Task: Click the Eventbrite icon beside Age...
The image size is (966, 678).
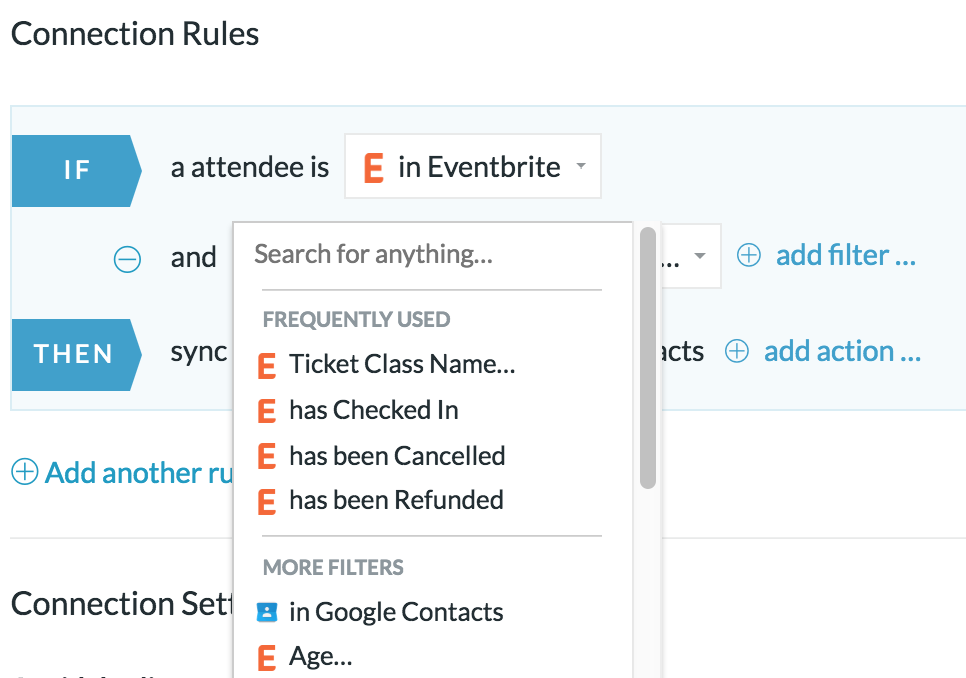Action: click(x=266, y=658)
